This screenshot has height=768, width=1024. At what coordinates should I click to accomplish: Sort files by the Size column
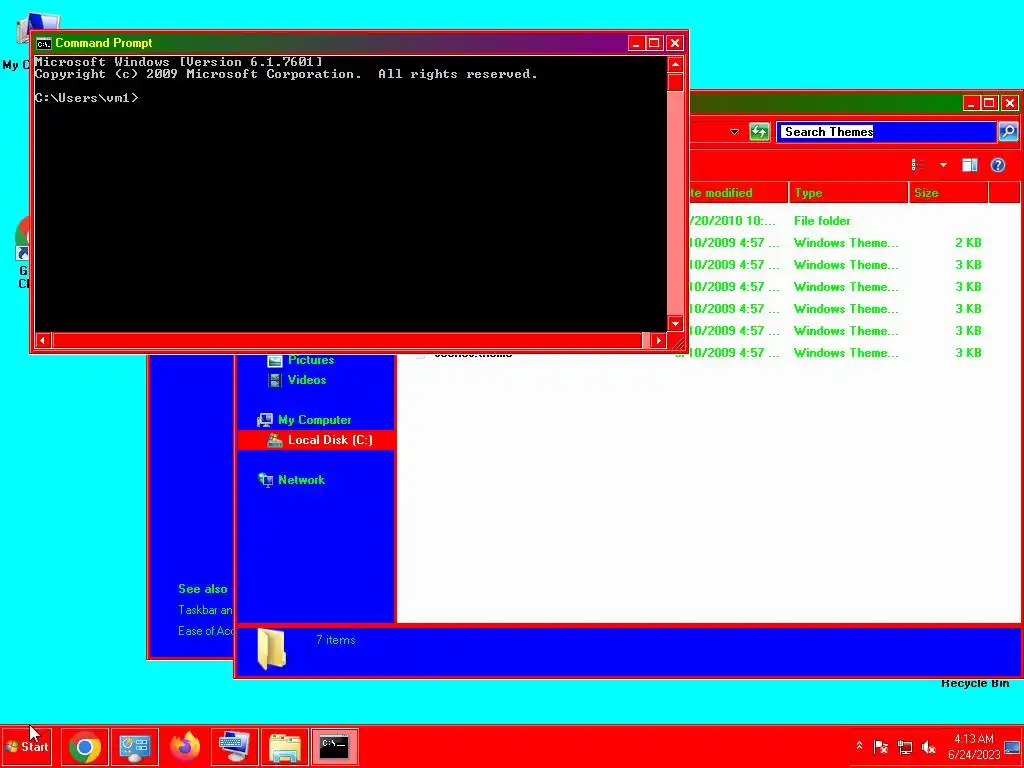pyautogui.click(x=948, y=193)
